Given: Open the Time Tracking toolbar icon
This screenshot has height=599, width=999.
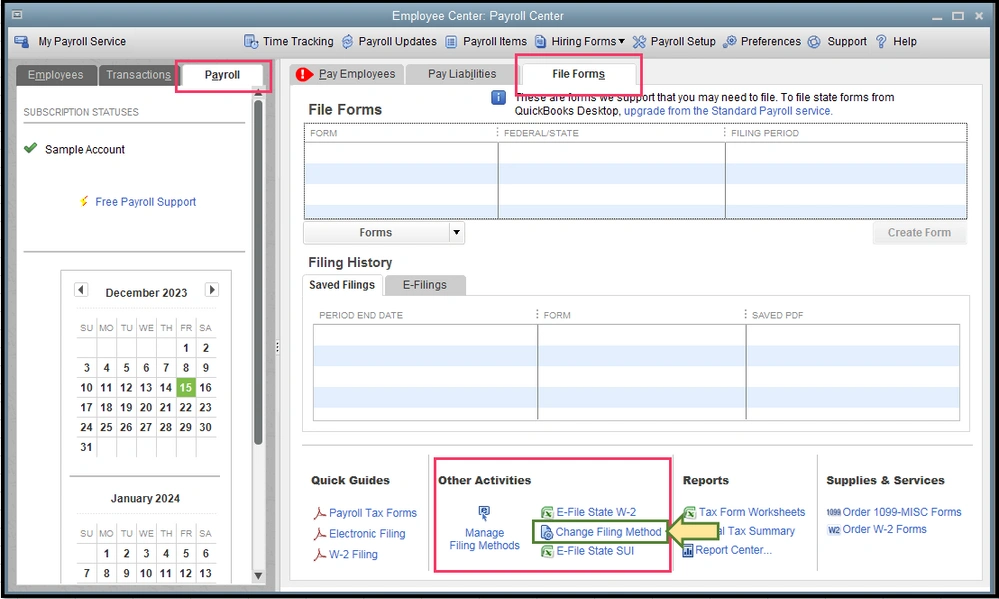Looking at the screenshot, I should (x=251, y=42).
